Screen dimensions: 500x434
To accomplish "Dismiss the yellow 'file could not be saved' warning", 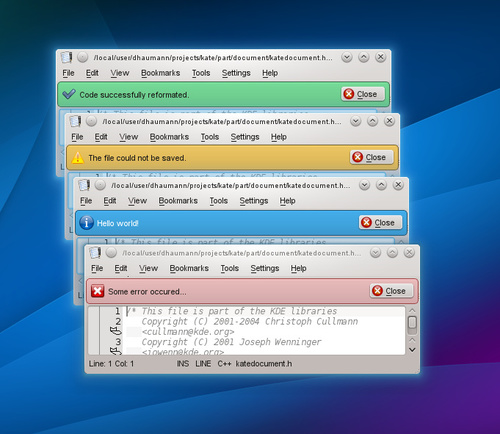I will pos(372,157).
